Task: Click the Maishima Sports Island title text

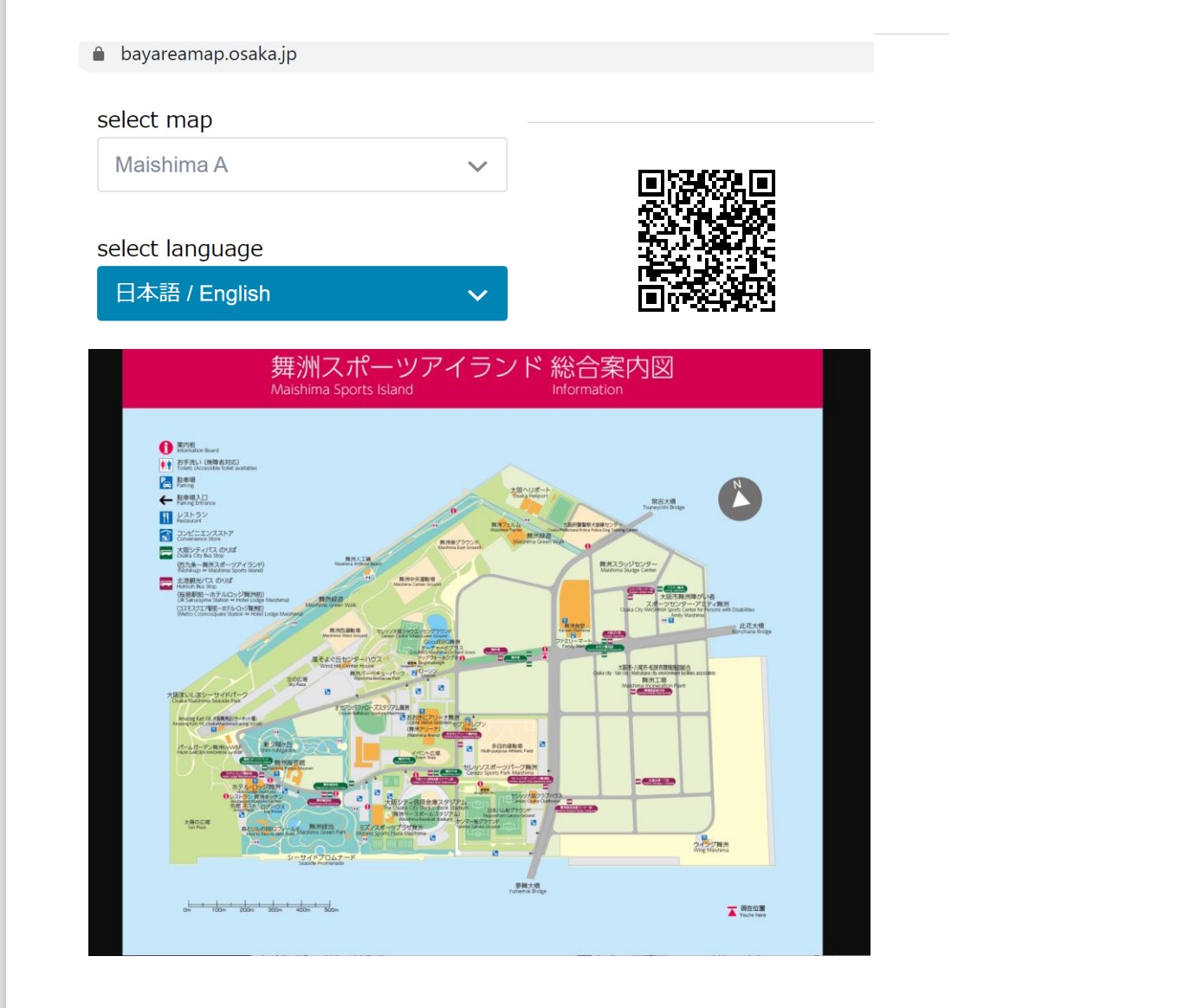Action: tap(342, 390)
